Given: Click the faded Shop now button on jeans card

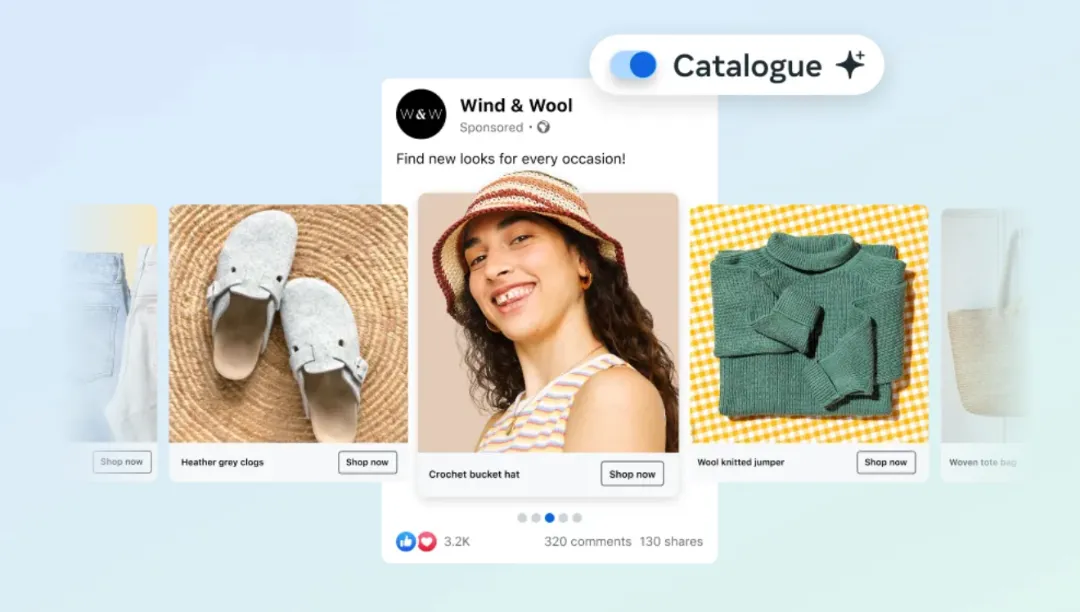Looking at the screenshot, I should (122, 461).
